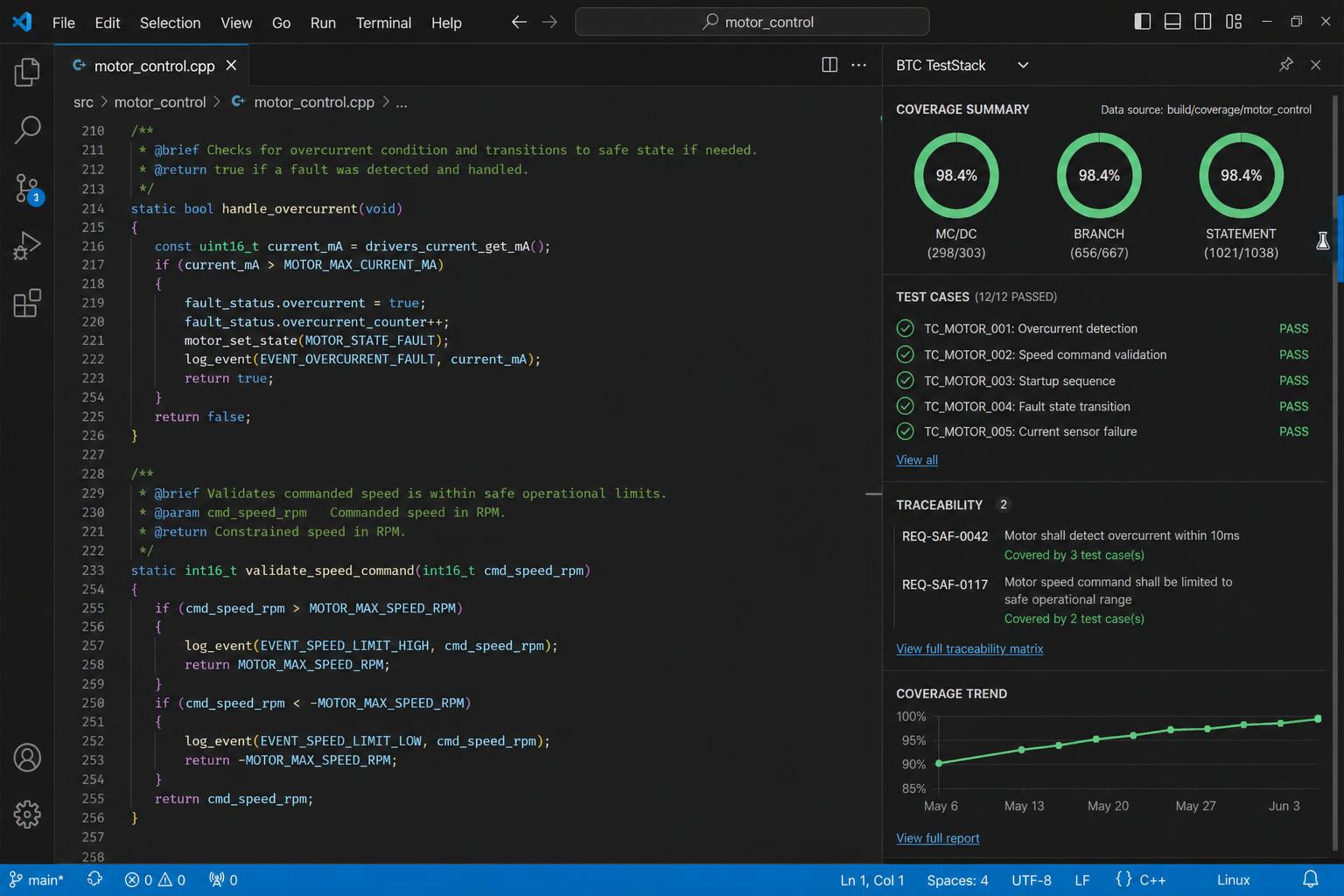Click Spaces: 4 indentation setting
This screenshot has width=1344, height=896.
coord(957,880)
